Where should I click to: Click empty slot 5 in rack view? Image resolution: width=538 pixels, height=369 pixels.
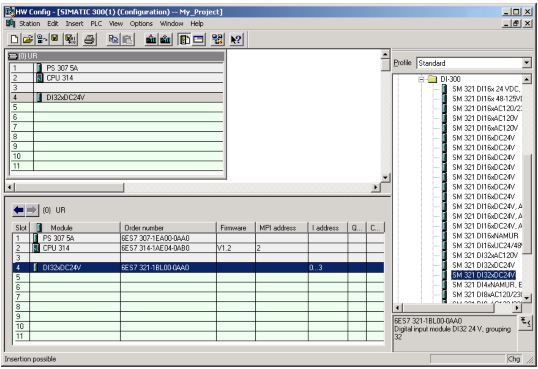[x=117, y=107]
